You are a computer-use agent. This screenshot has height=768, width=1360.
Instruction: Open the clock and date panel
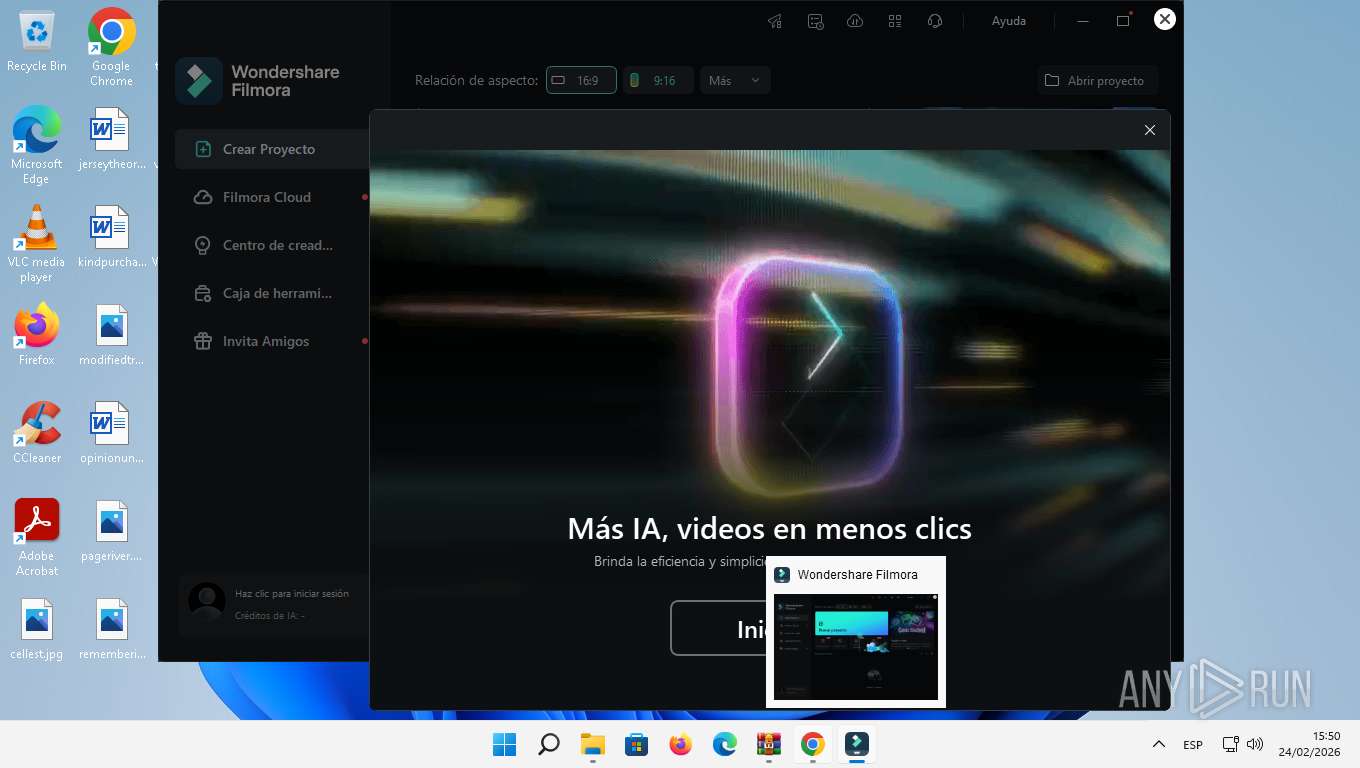coord(1311,744)
